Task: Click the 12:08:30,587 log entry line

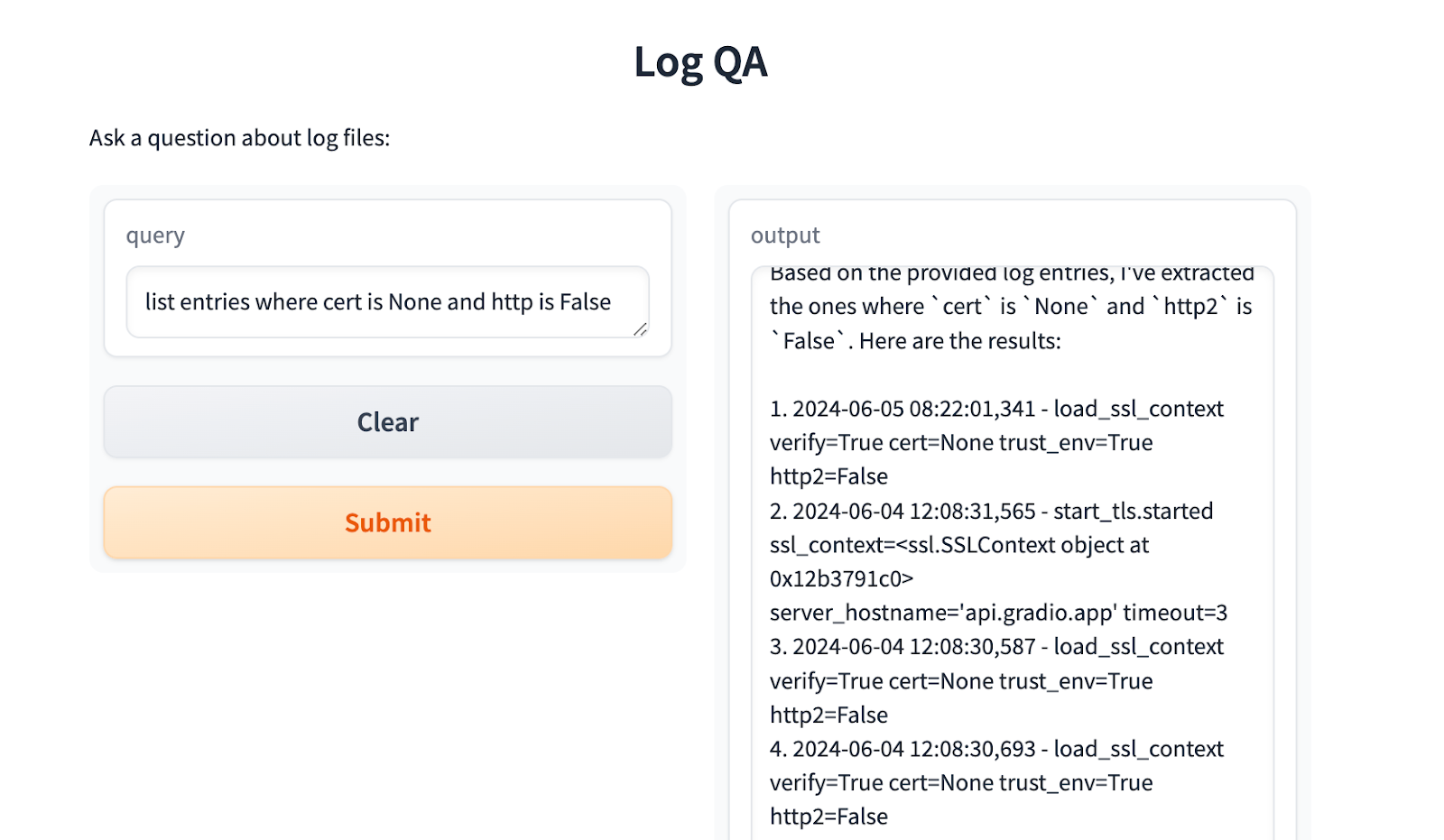Action: (996, 647)
